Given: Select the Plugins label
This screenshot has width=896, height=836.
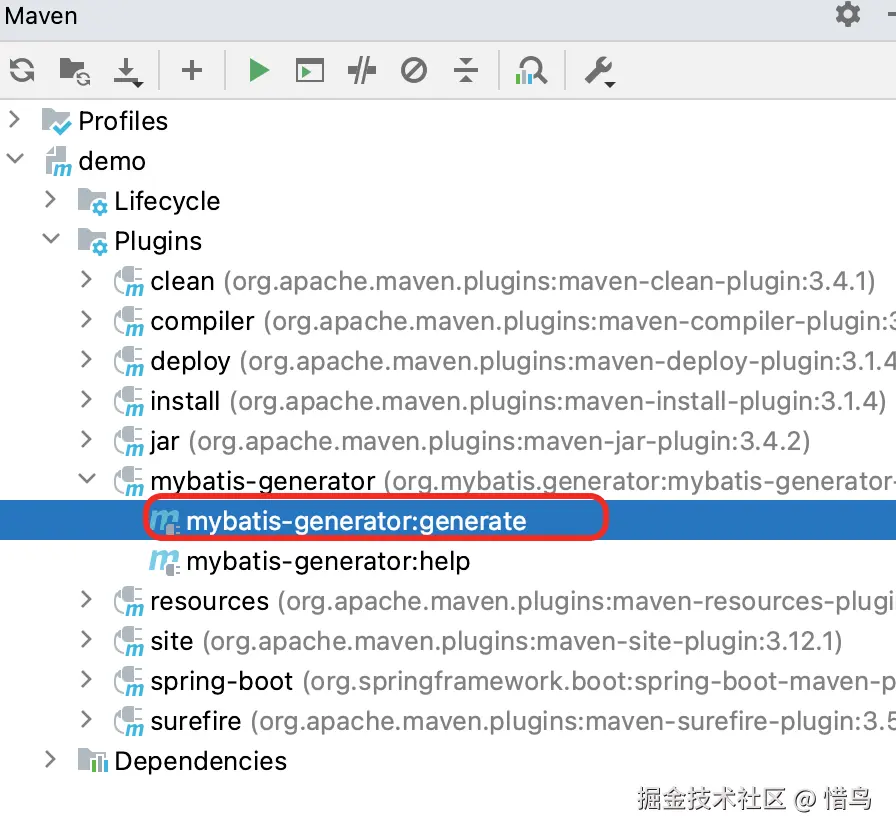Looking at the screenshot, I should tap(158, 241).
